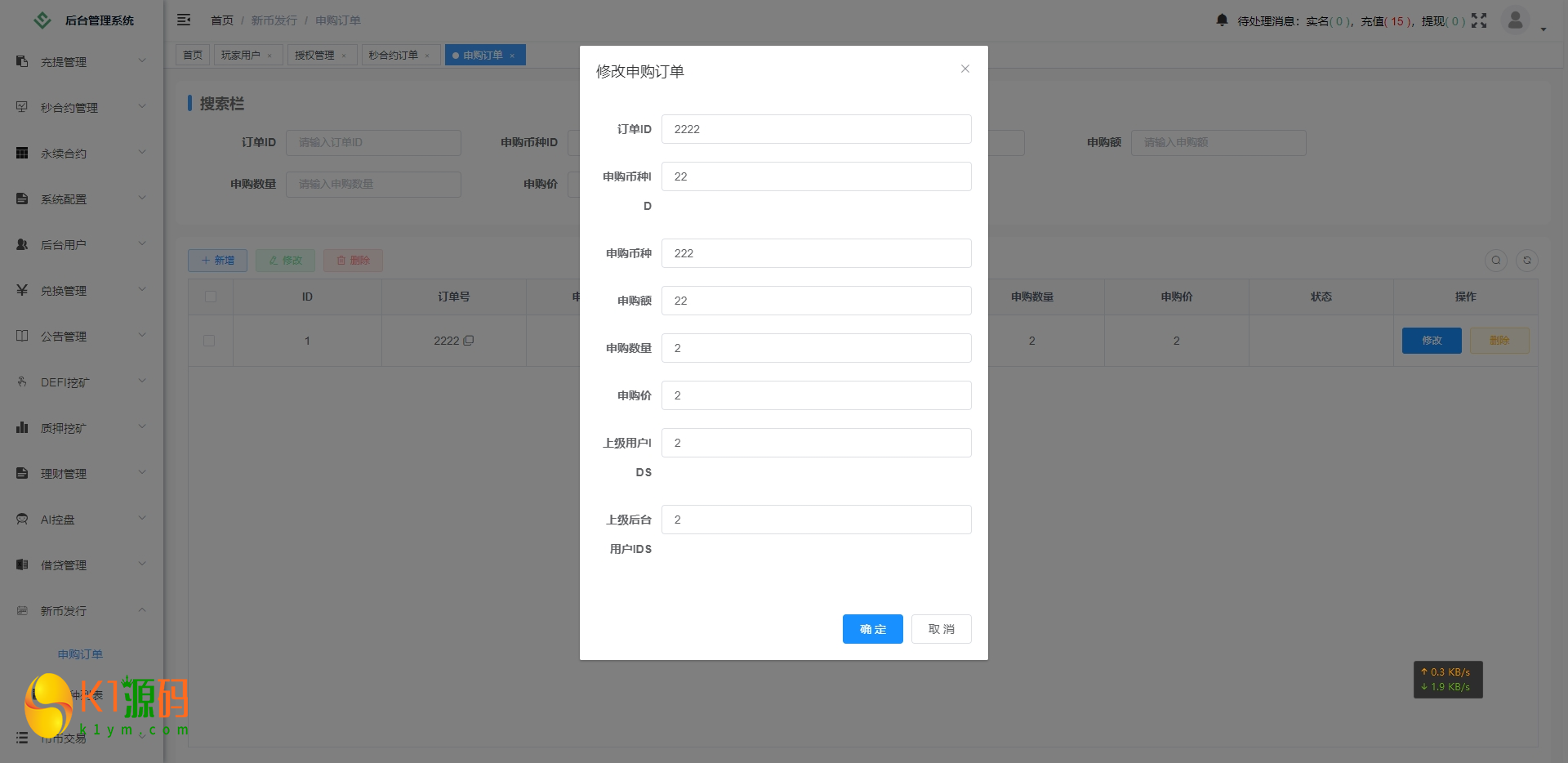Expand the 系统配置 menu chevron

point(142,199)
